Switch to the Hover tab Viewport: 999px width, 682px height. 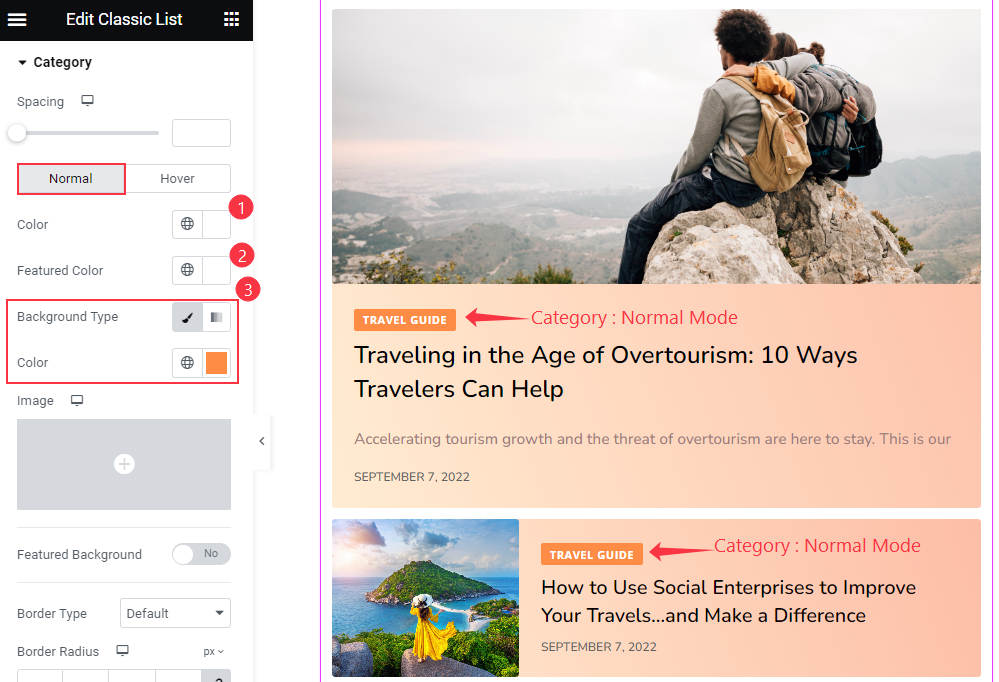[x=177, y=179]
